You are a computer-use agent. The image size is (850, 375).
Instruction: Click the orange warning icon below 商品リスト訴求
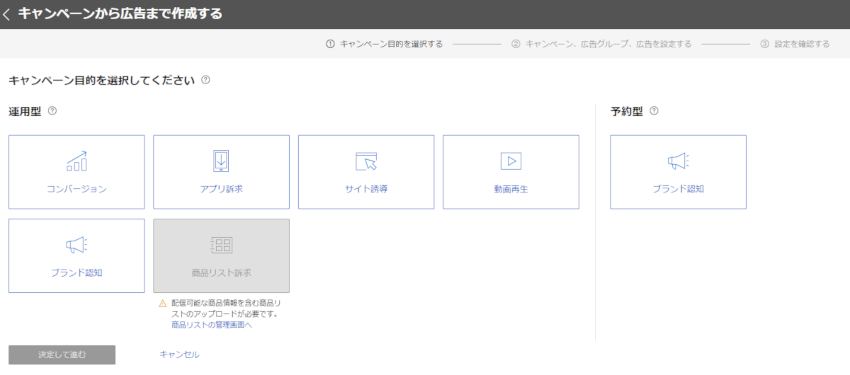(163, 304)
